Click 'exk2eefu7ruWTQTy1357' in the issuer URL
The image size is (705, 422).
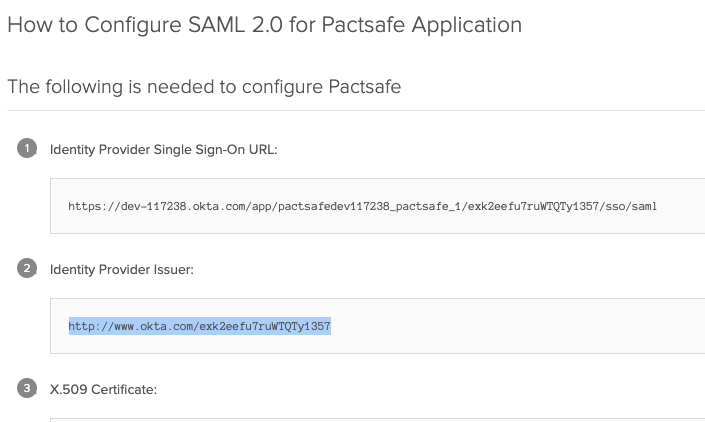(265, 326)
